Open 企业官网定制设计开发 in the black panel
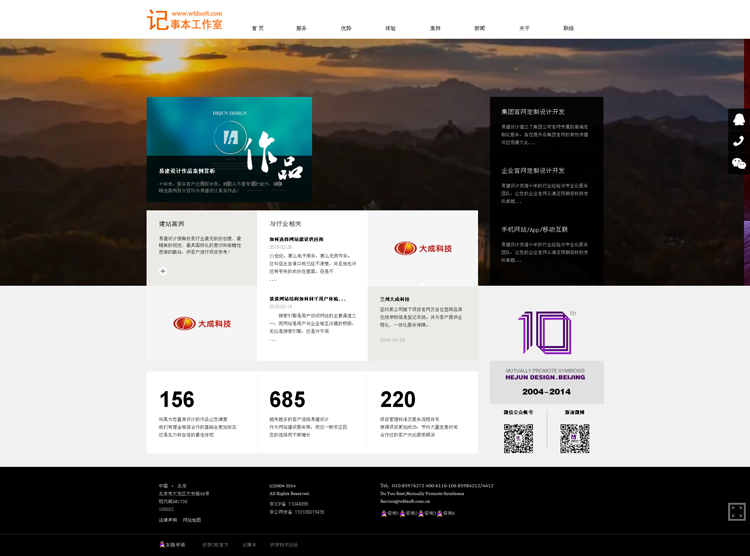The width and height of the screenshot is (750, 556). click(533, 171)
